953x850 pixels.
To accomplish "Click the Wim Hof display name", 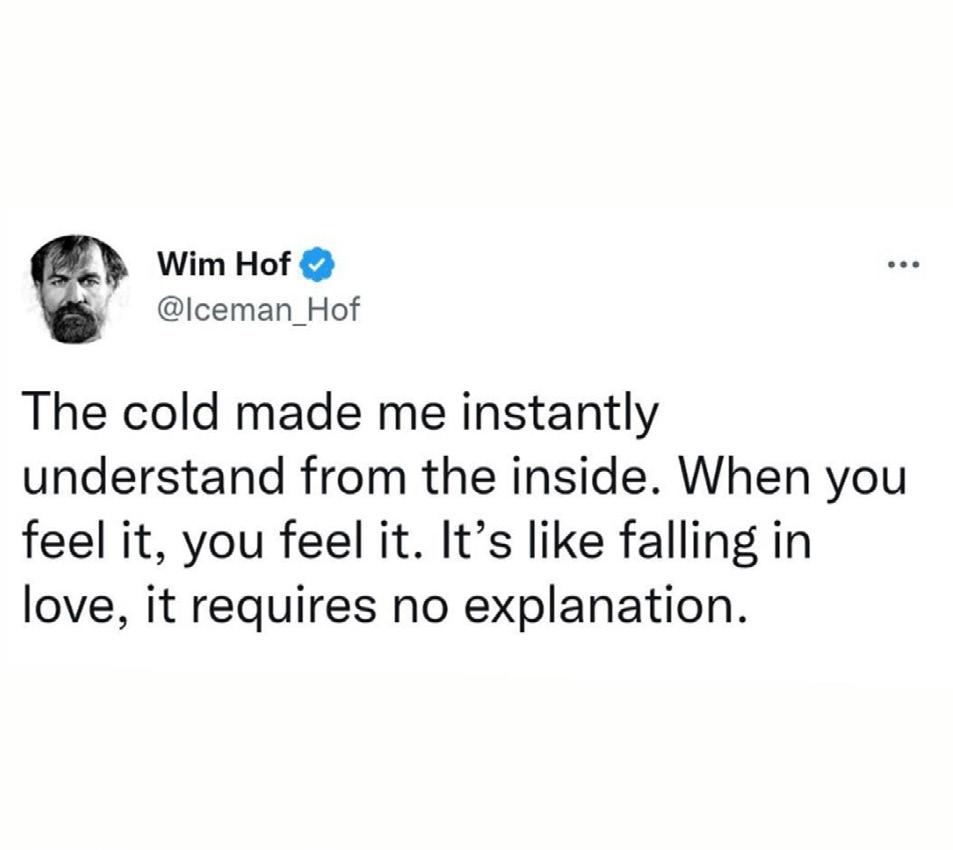I will [x=224, y=264].
